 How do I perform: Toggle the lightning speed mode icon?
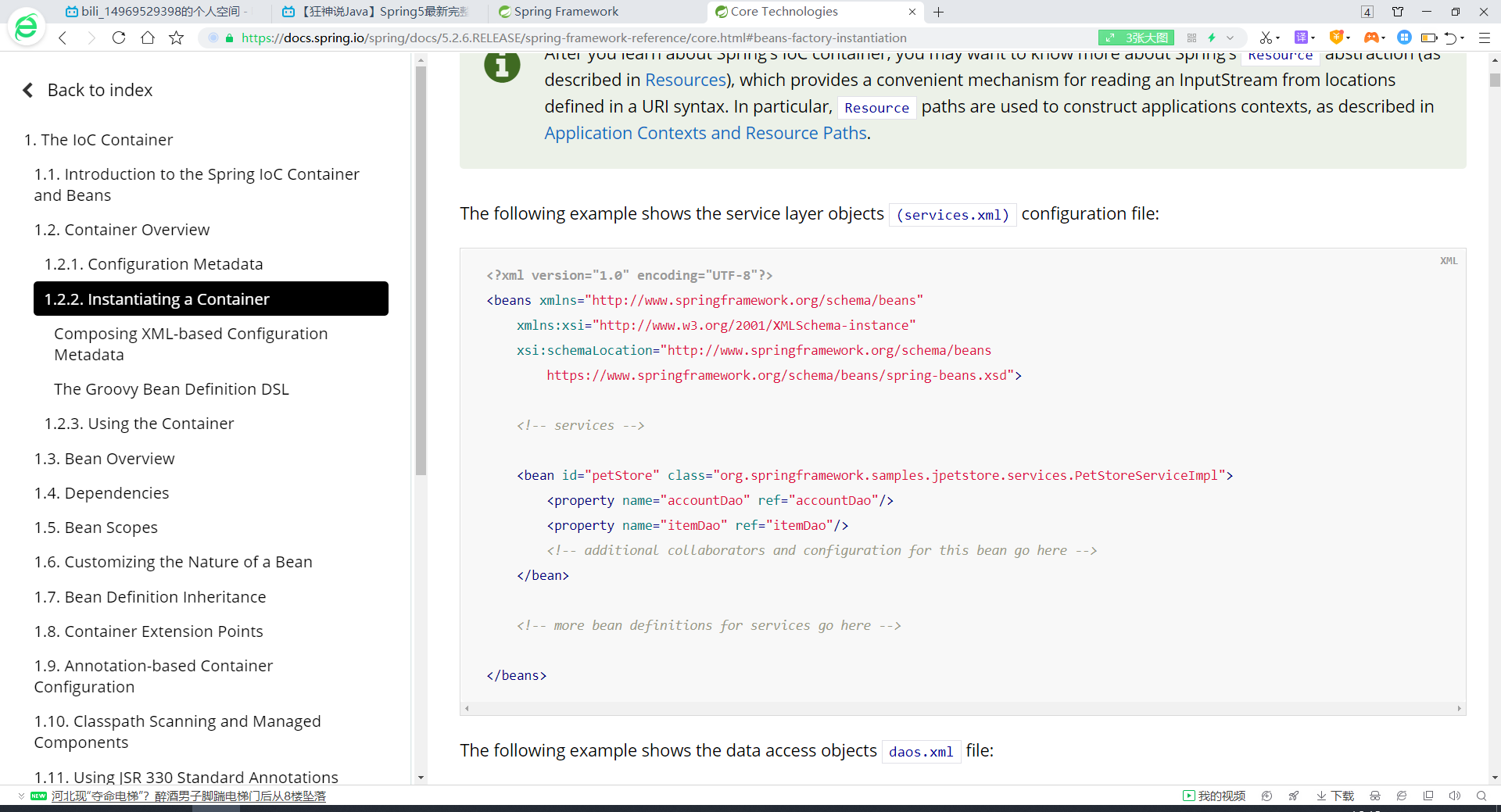(x=1212, y=38)
